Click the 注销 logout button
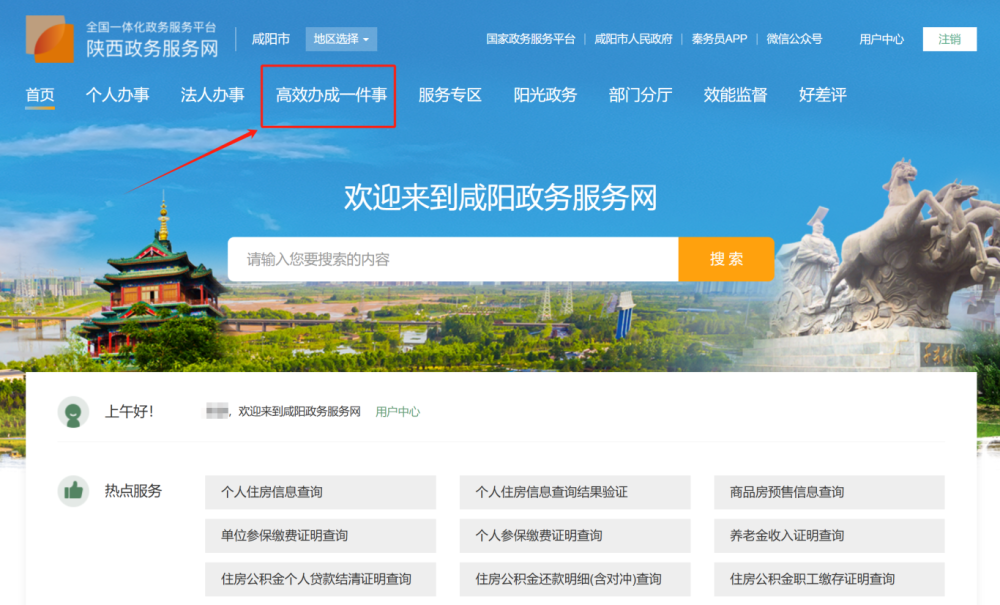This screenshot has height=605, width=1000. (x=949, y=39)
